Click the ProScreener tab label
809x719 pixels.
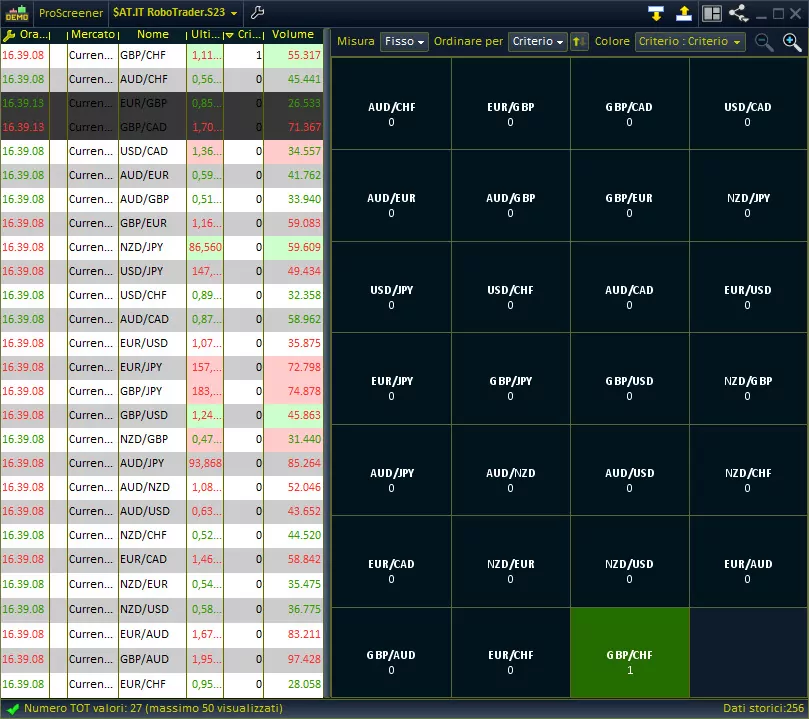coord(71,13)
